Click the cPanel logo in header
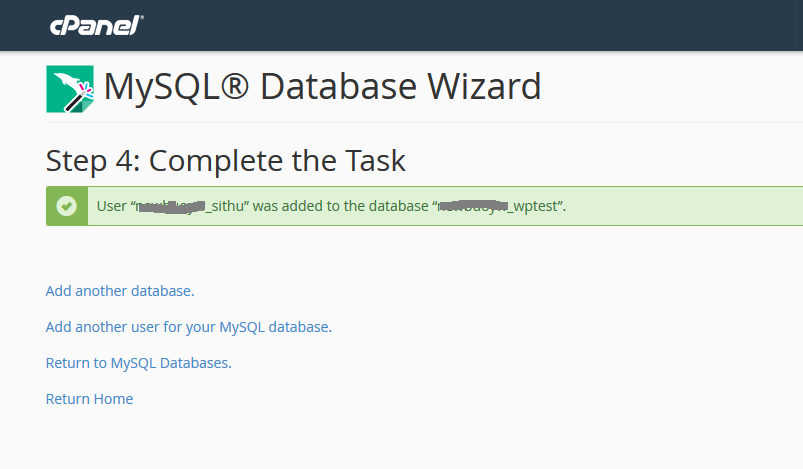This screenshot has width=803, height=469. pos(96,25)
